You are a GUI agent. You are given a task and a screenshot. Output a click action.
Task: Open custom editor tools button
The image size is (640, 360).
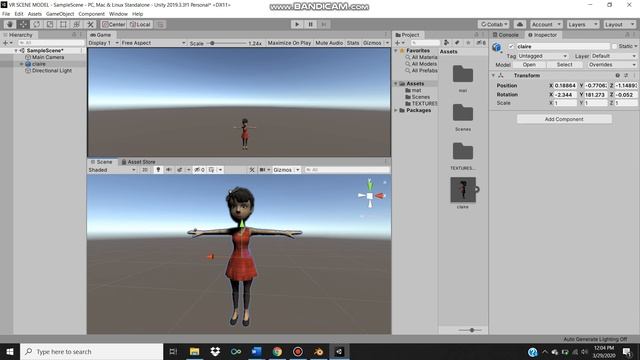(x=90, y=24)
